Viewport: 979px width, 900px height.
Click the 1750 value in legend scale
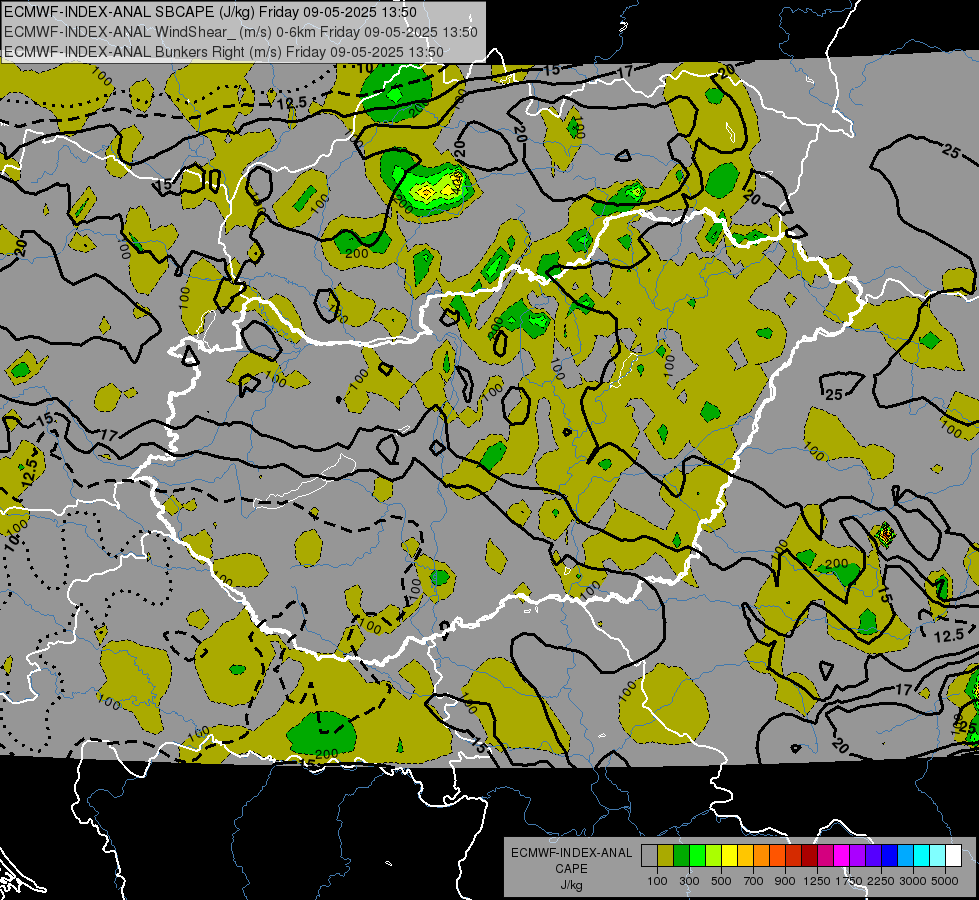[x=849, y=881]
